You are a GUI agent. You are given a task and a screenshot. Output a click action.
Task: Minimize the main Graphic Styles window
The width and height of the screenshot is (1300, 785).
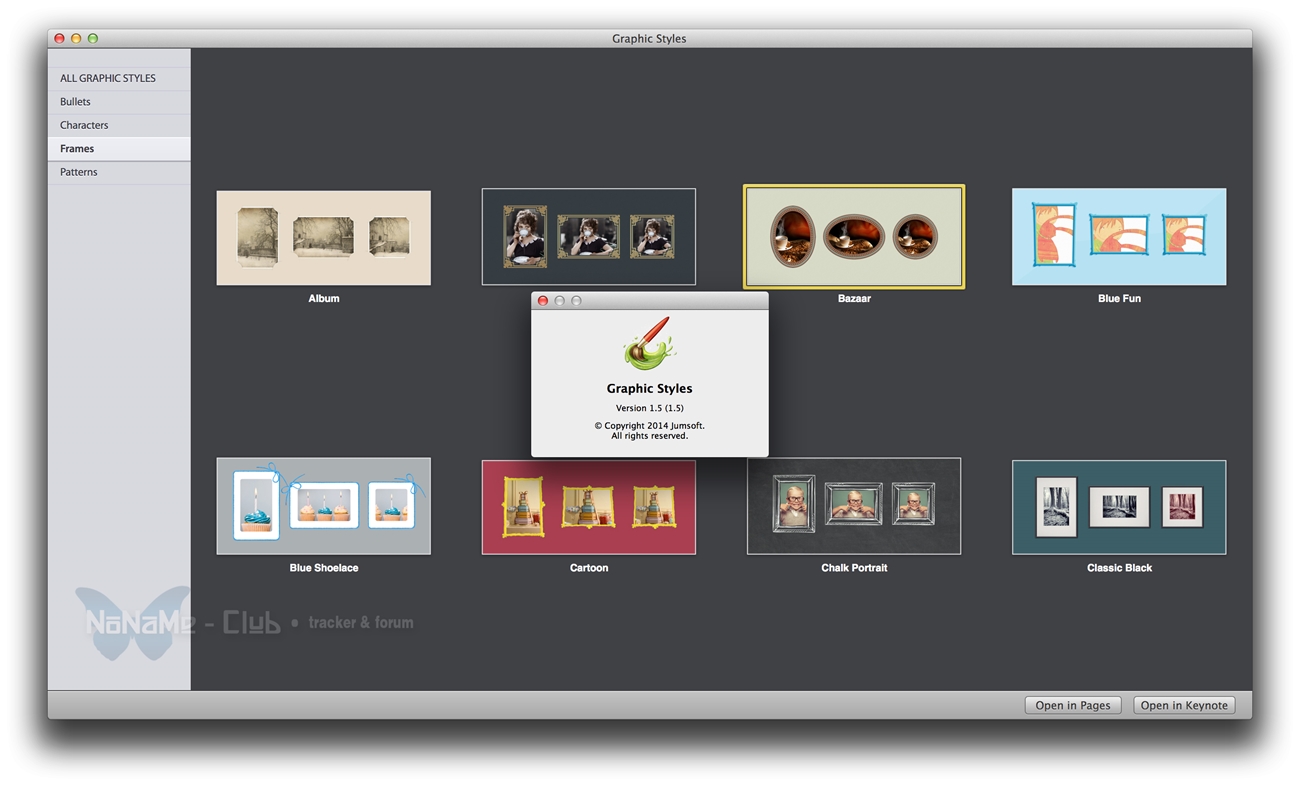click(x=76, y=38)
